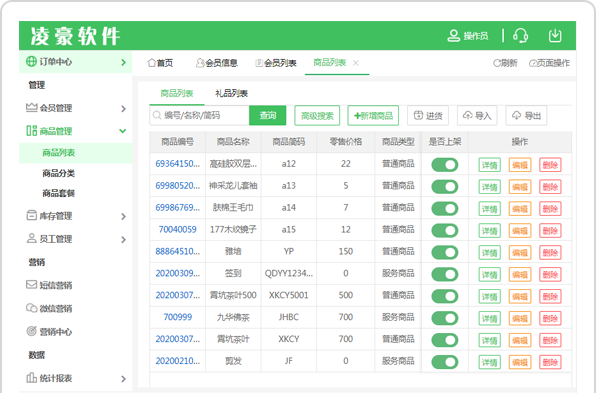This screenshot has width=596, height=393.
Task: Click the 短信营销 envelope icon
Action: (31, 285)
